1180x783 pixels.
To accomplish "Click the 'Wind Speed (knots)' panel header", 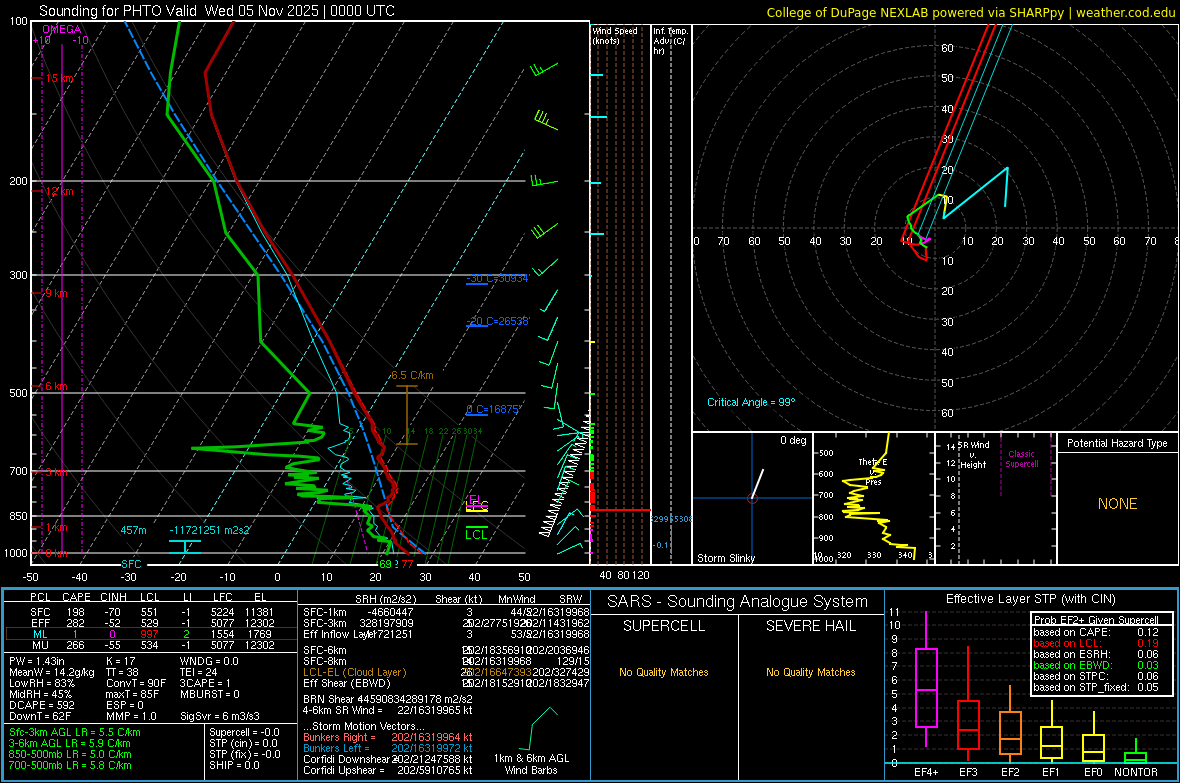I will pyautogui.click(x=615, y=35).
